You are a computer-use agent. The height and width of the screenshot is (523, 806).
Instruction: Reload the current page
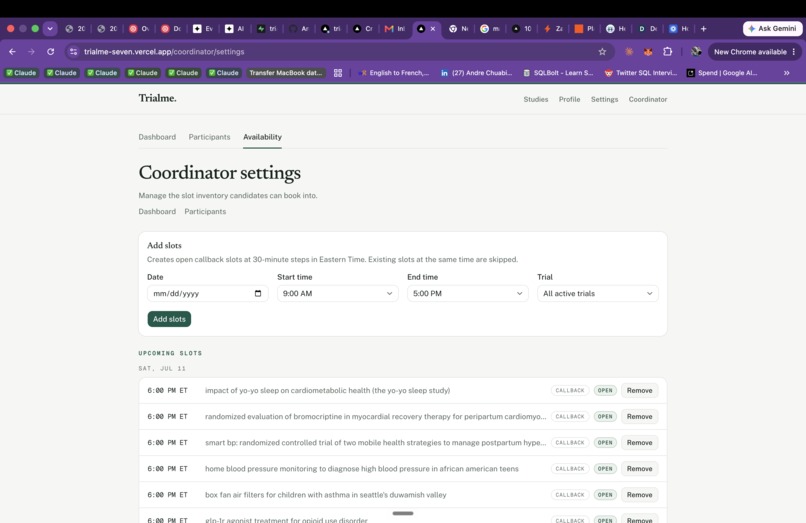tap(50, 51)
